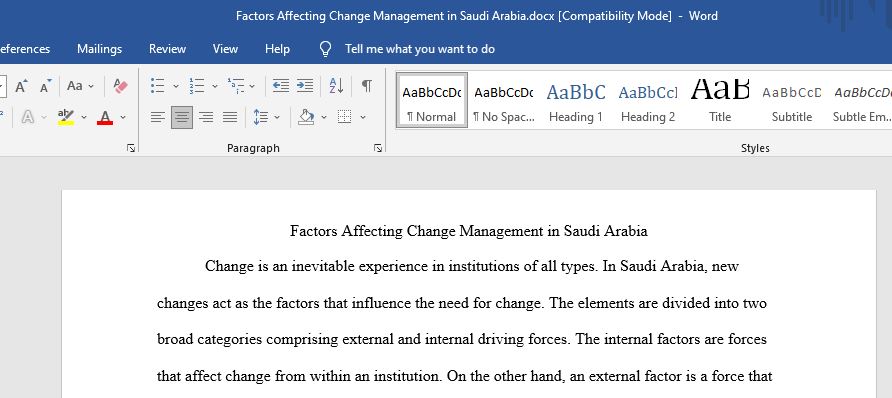The image size is (892, 398).
Task: Expand the numbering library dropdown arrow
Action: (x=214, y=86)
